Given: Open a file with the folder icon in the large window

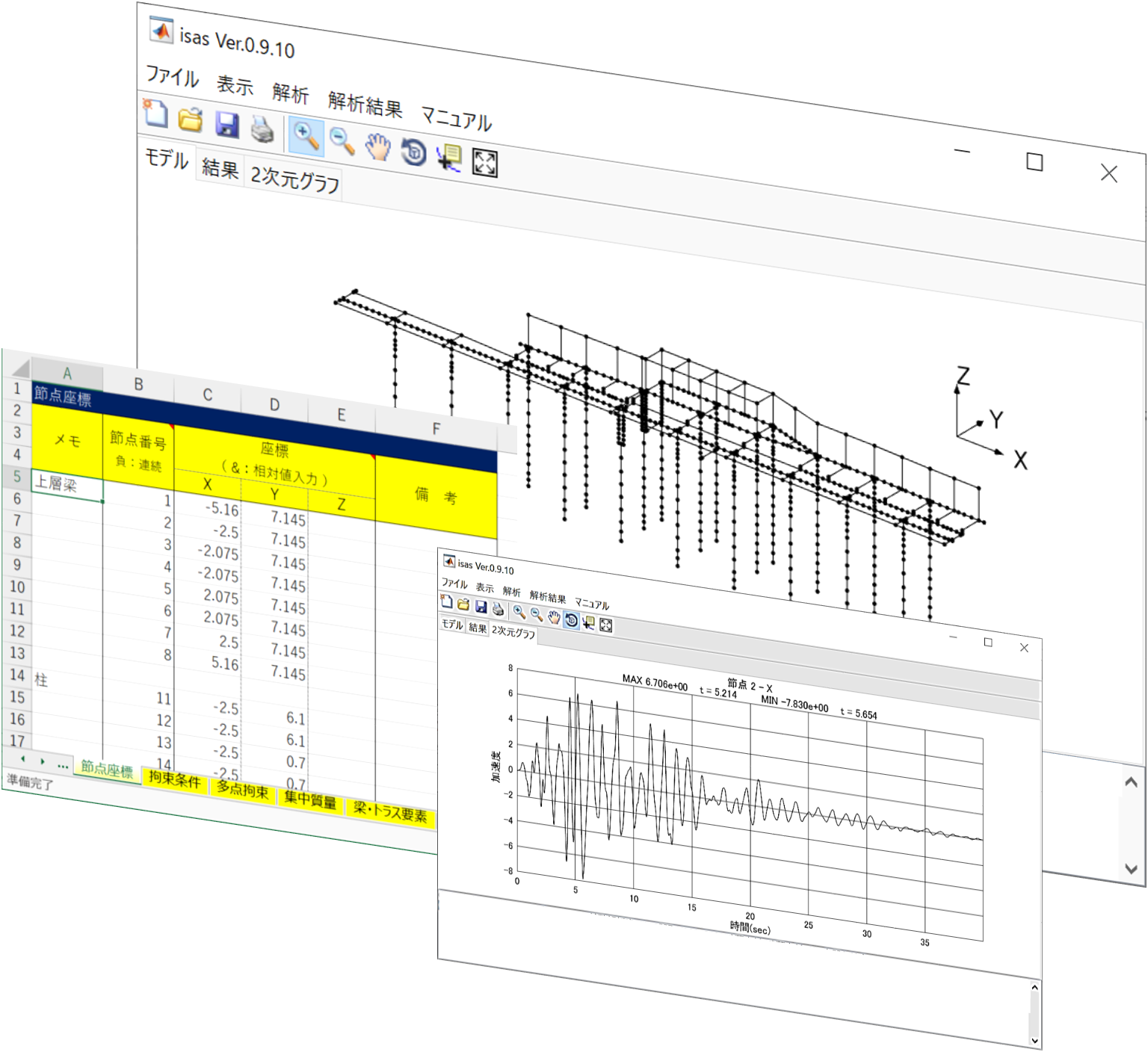Looking at the screenshot, I should [191, 120].
